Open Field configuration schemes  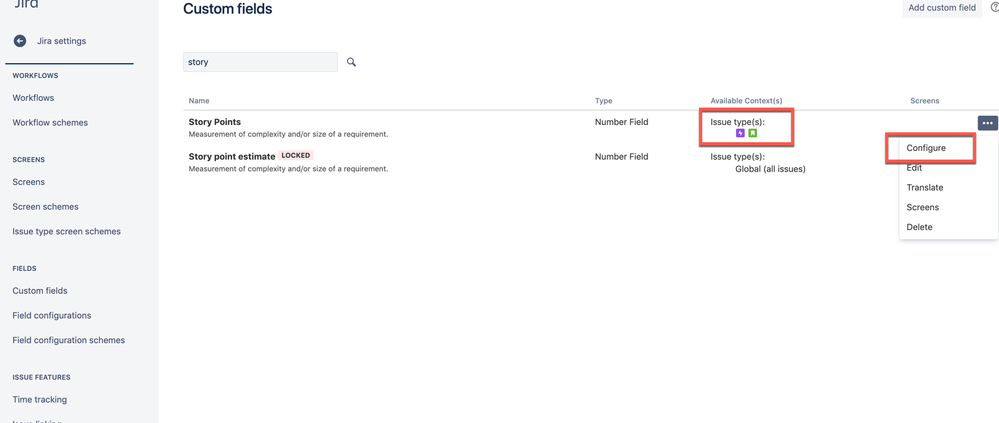click(x=69, y=340)
